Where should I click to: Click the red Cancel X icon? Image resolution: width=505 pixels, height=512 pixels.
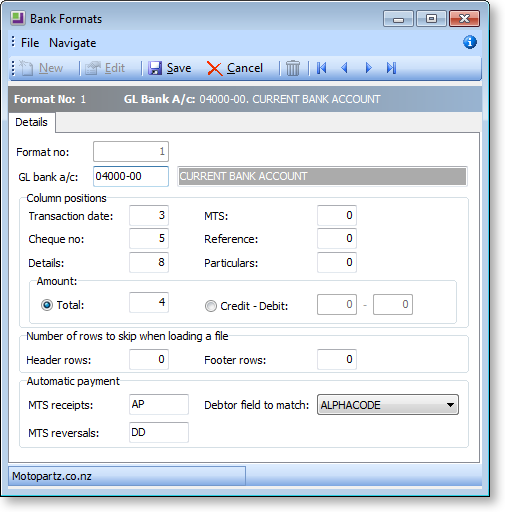pos(214,69)
